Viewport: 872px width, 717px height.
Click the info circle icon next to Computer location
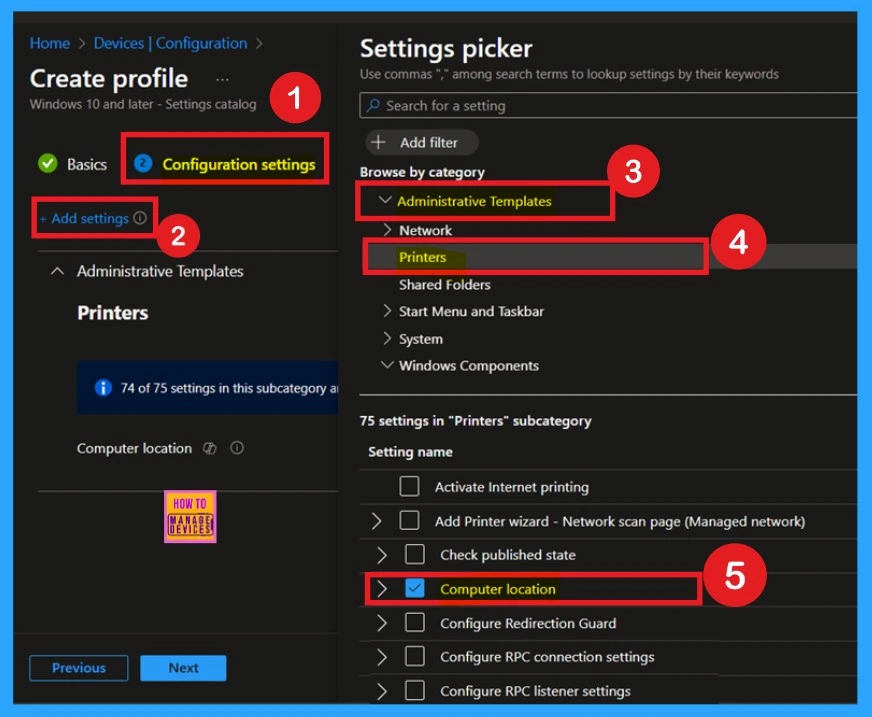(237, 448)
